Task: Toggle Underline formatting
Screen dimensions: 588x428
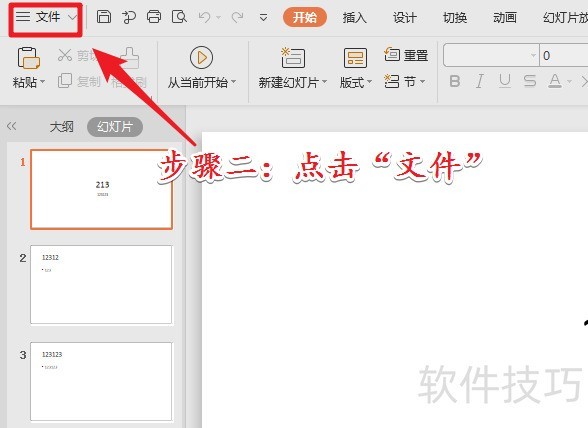Action: [505, 81]
